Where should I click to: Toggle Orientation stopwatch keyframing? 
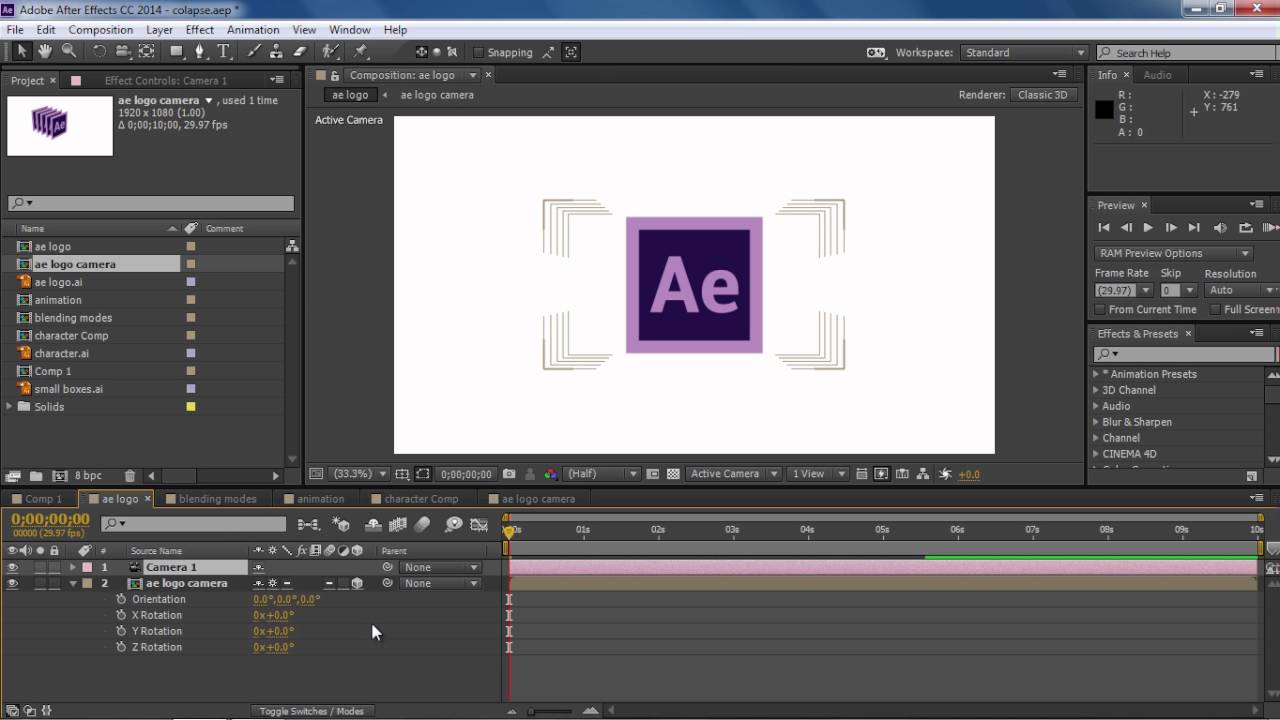point(121,599)
